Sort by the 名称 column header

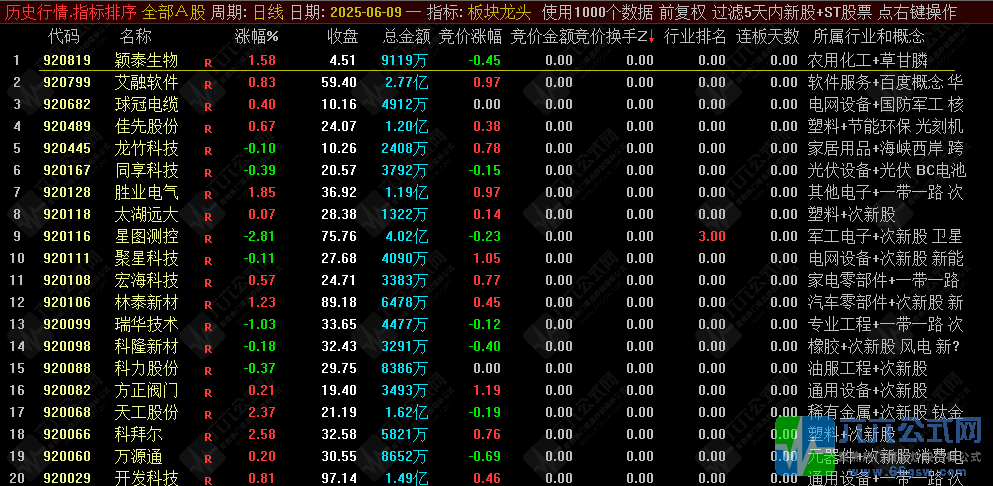click(135, 37)
